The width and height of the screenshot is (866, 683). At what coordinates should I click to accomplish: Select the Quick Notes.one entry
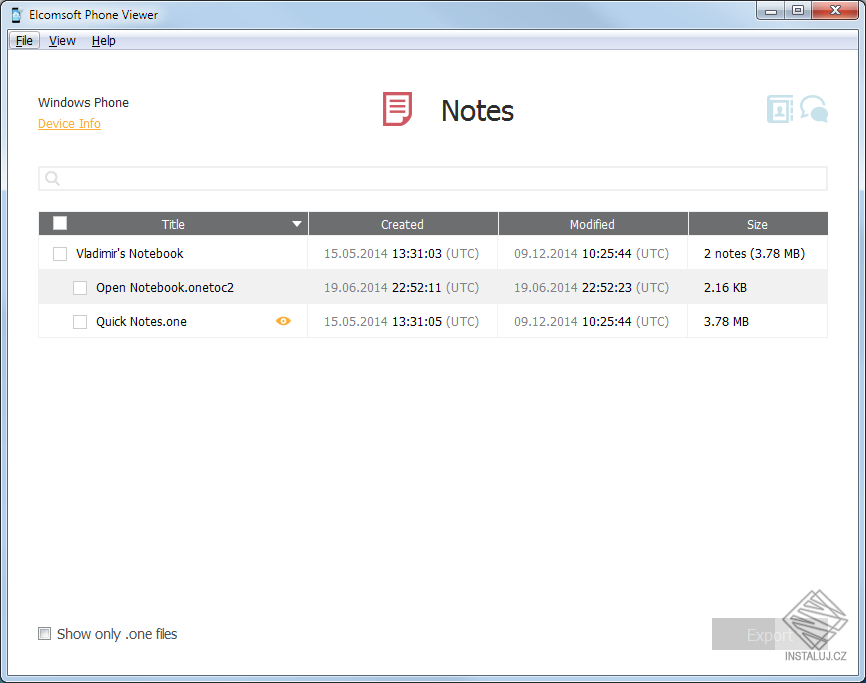tap(141, 322)
